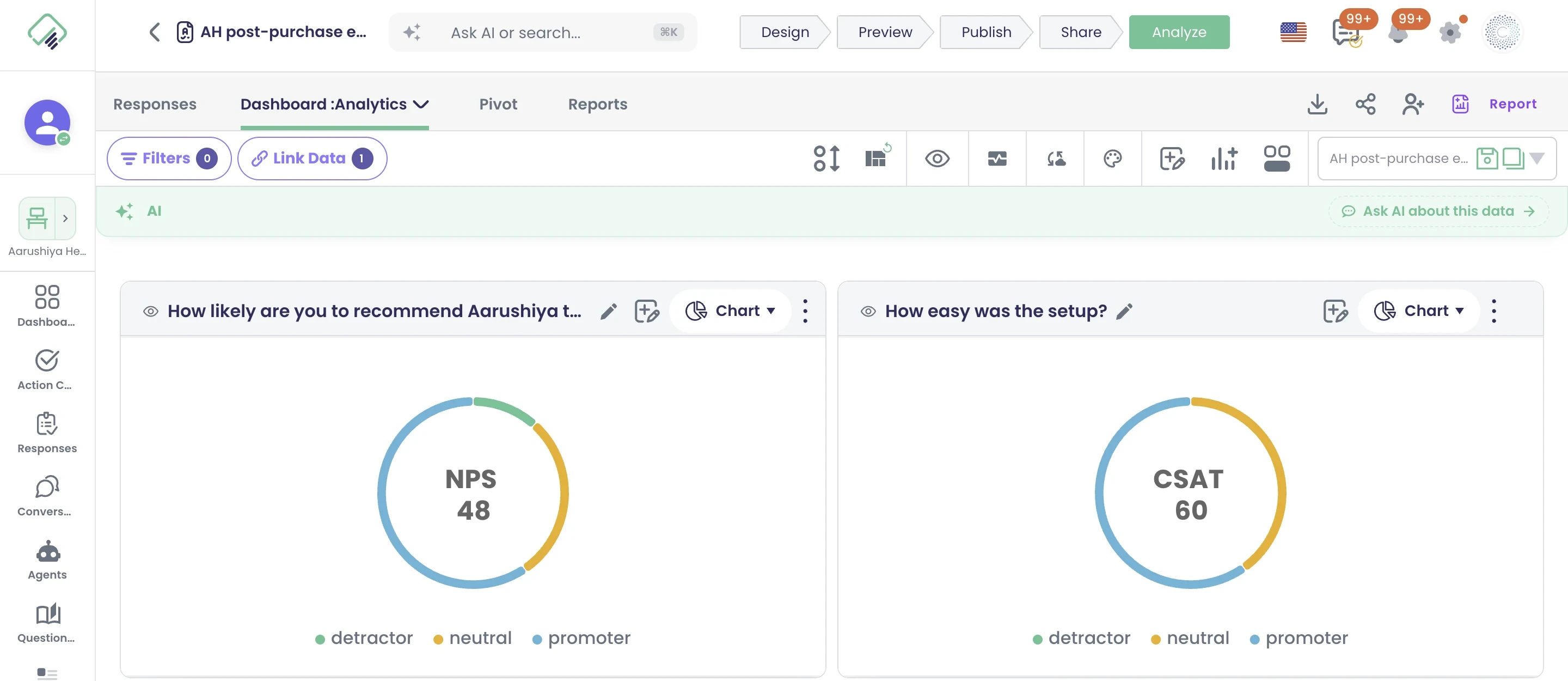Viewport: 1568px width, 681px height.
Task: Click the add bar chart icon
Action: click(1223, 159)
